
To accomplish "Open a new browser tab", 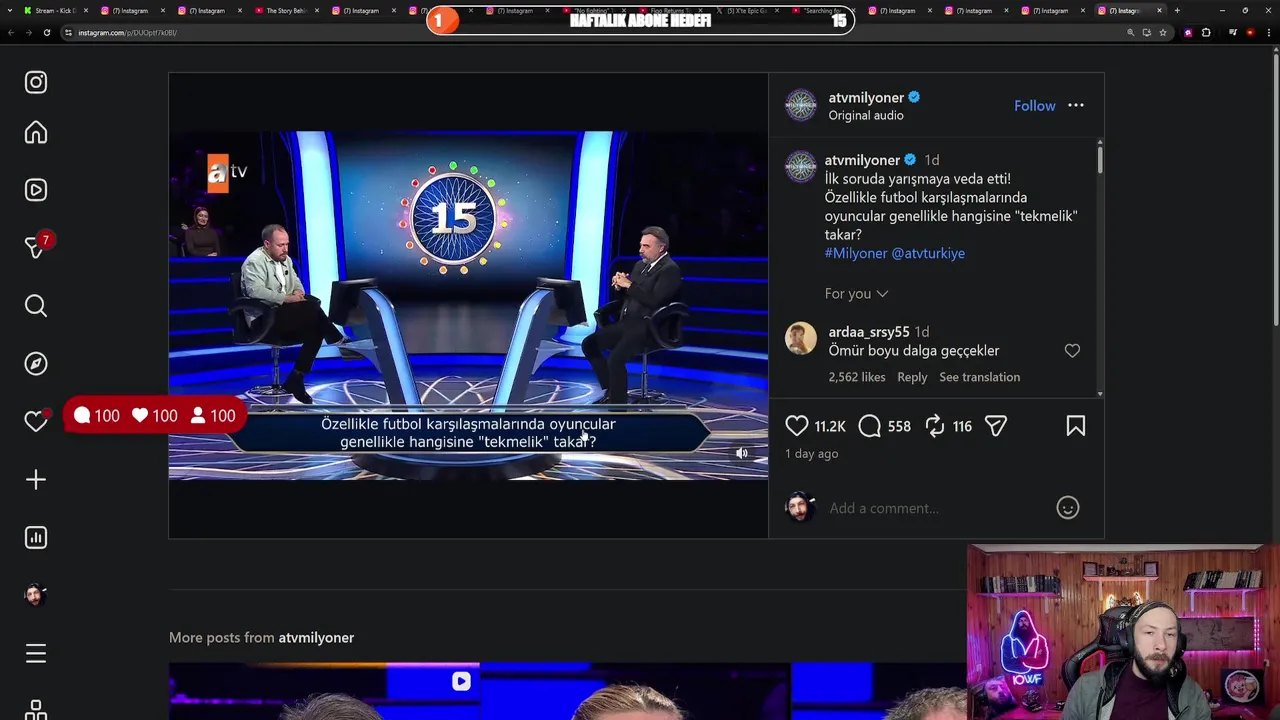I will click(1177, 10).
